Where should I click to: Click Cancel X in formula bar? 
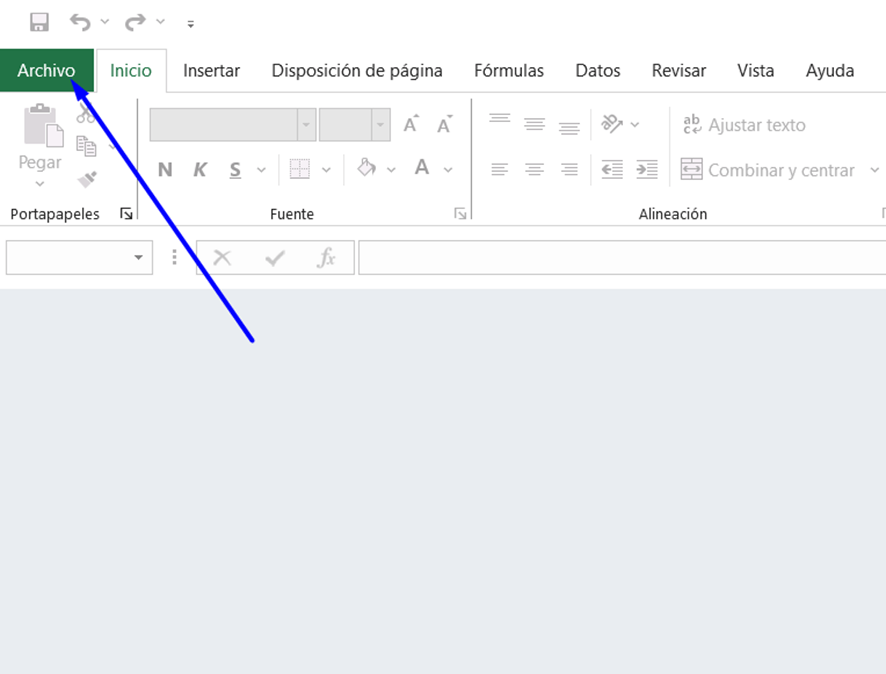point(222,258)
